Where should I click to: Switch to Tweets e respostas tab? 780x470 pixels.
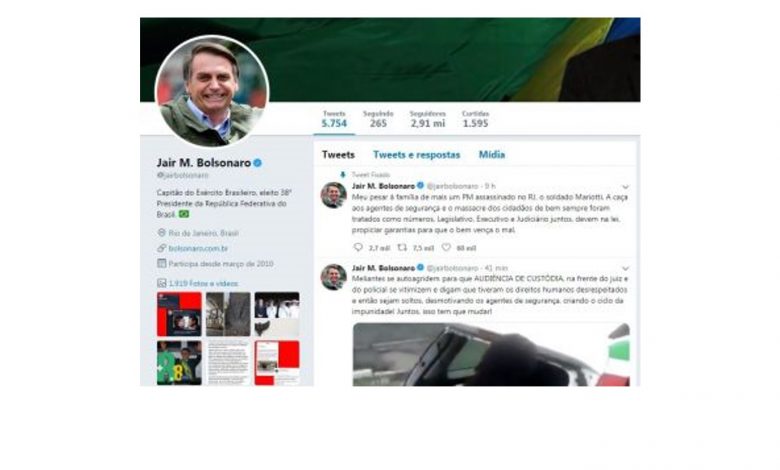(x=416, y=155)
